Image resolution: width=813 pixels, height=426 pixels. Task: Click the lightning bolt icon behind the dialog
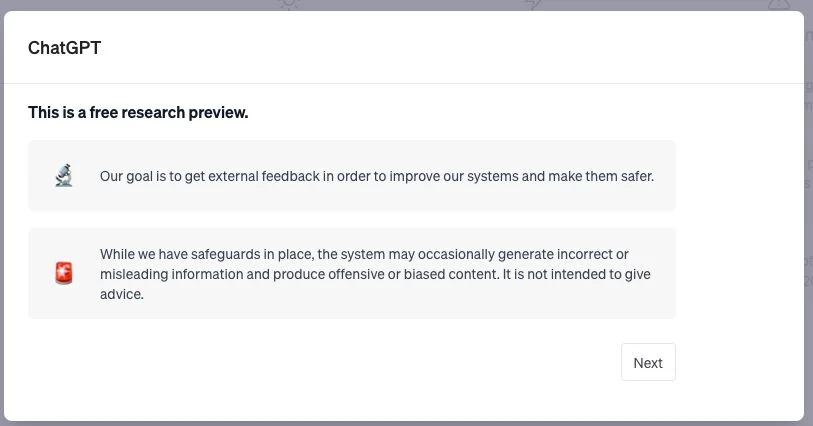click(533, 5)
